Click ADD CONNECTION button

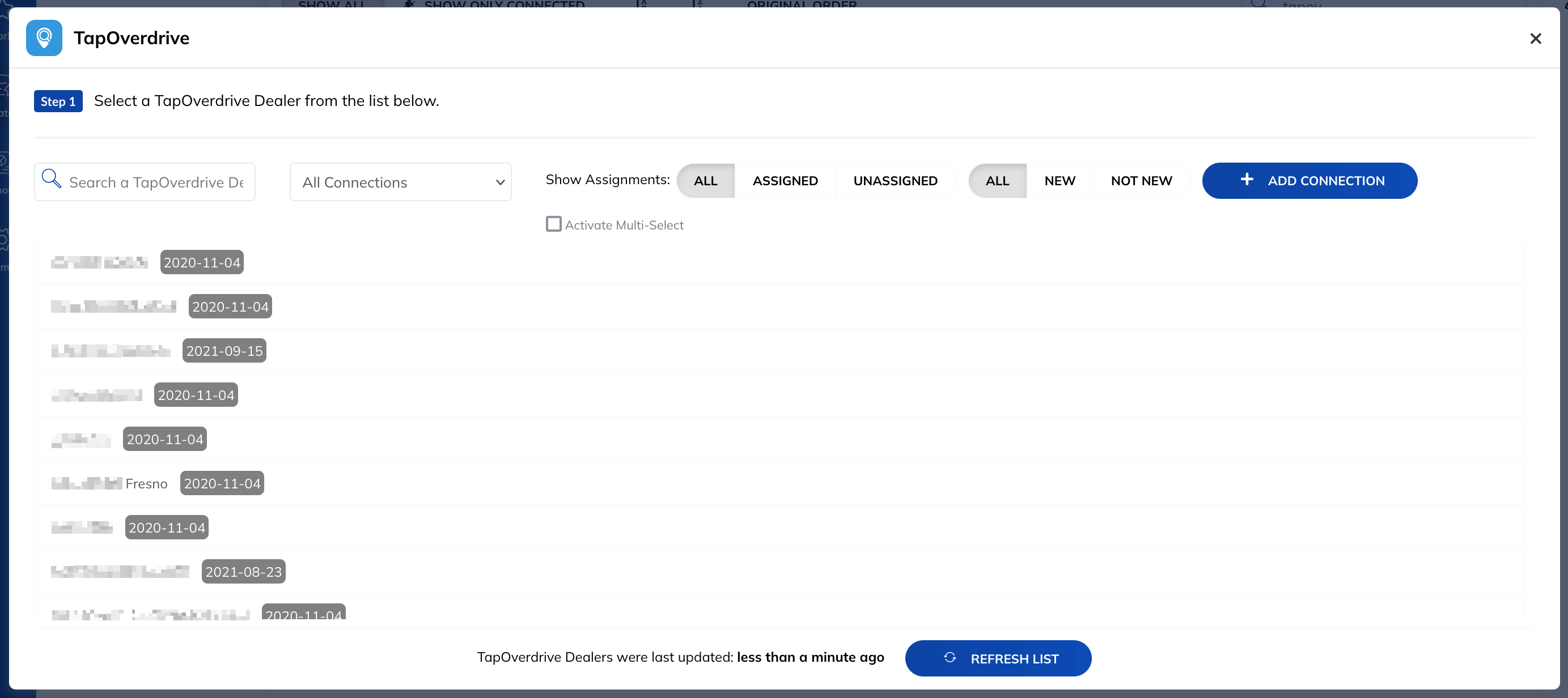tap(1310, 181)
